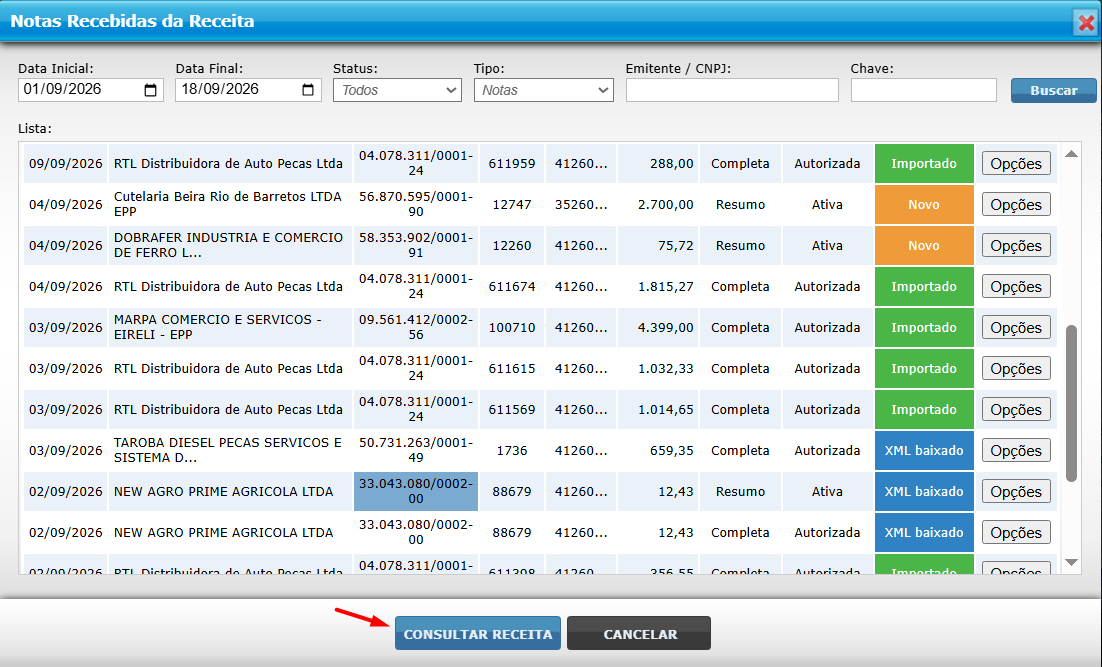Click the Cancelar button
Screen dimensions: 1102x667
639,633
